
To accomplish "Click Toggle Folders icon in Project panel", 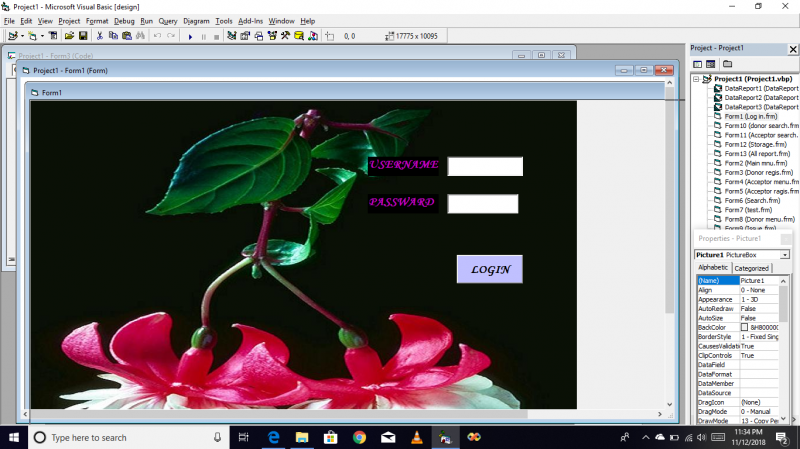I will (x=728, y=64).
